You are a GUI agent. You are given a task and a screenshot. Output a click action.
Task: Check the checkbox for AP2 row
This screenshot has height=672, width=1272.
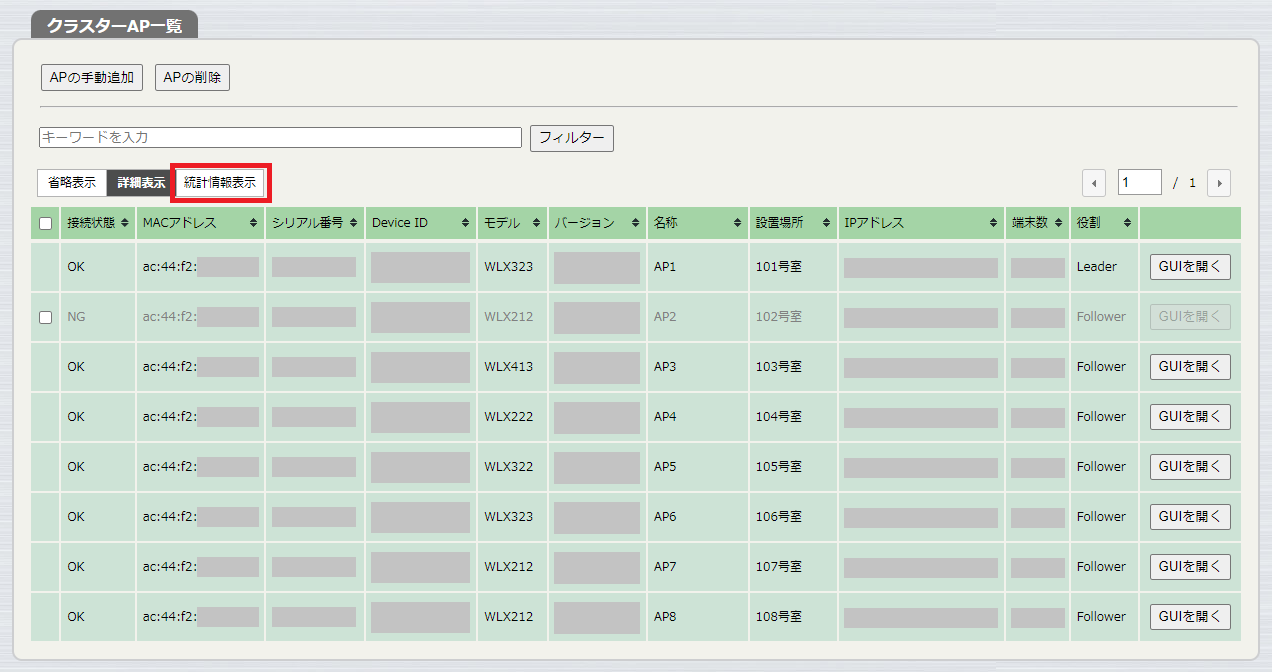tap(44, 316)
